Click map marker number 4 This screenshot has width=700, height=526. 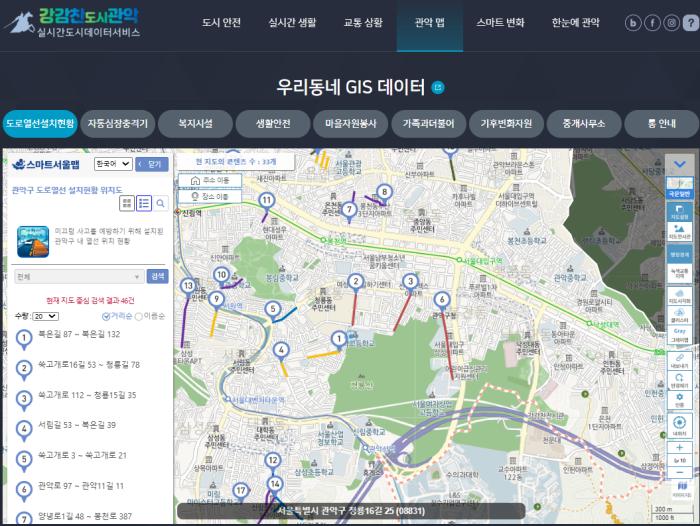[x=281, y=351]
